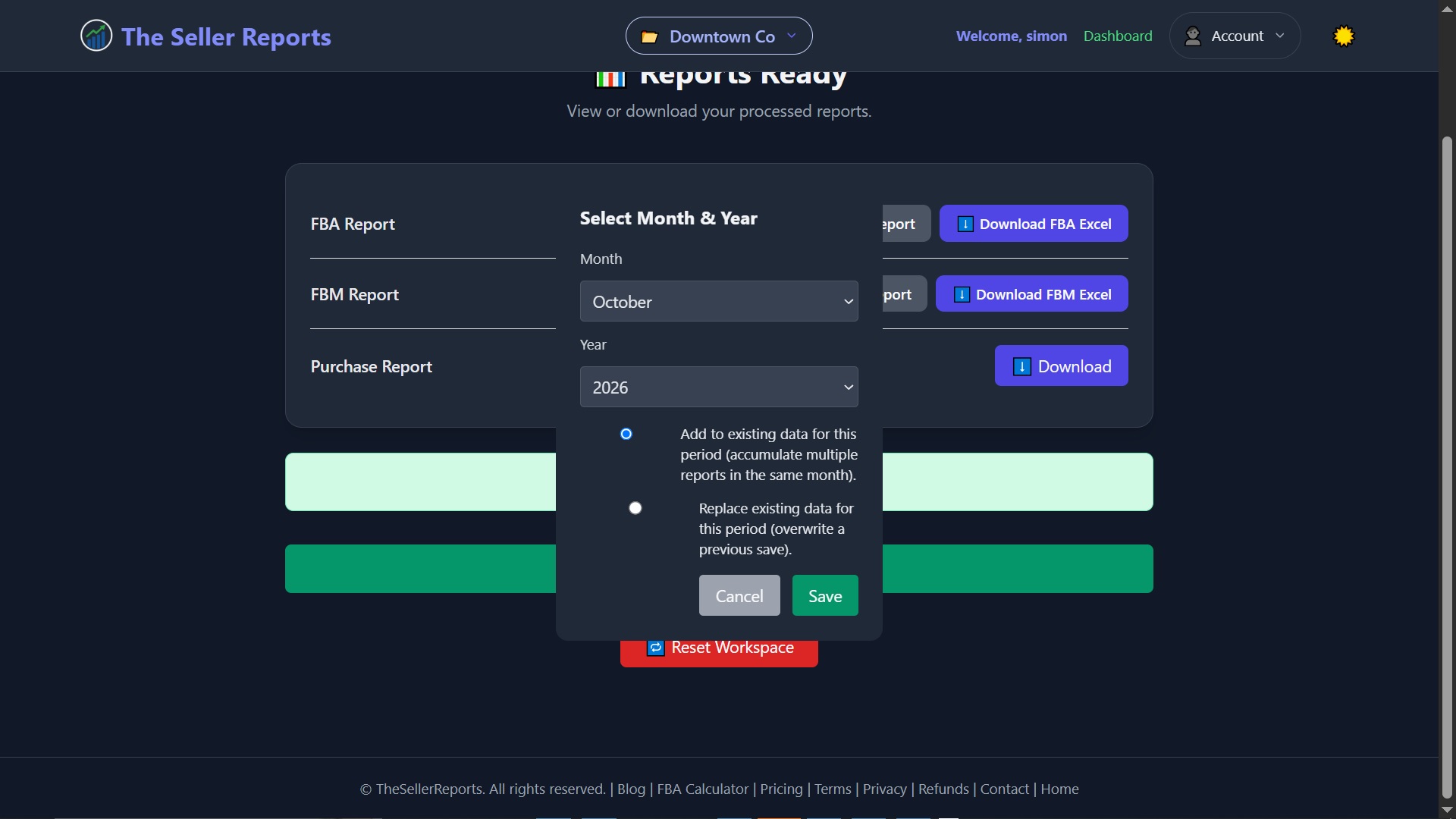
Task: Click the Purchase Report Download button
Action: coord(1062,366)
